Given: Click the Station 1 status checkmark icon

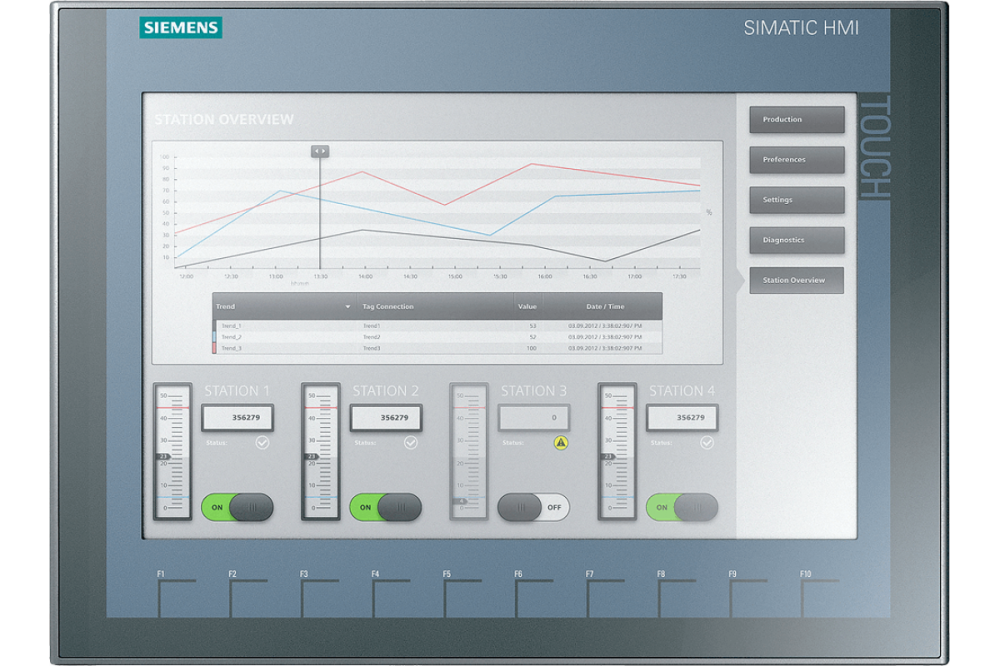Looking at the screenshot, I should coord(262,442).
